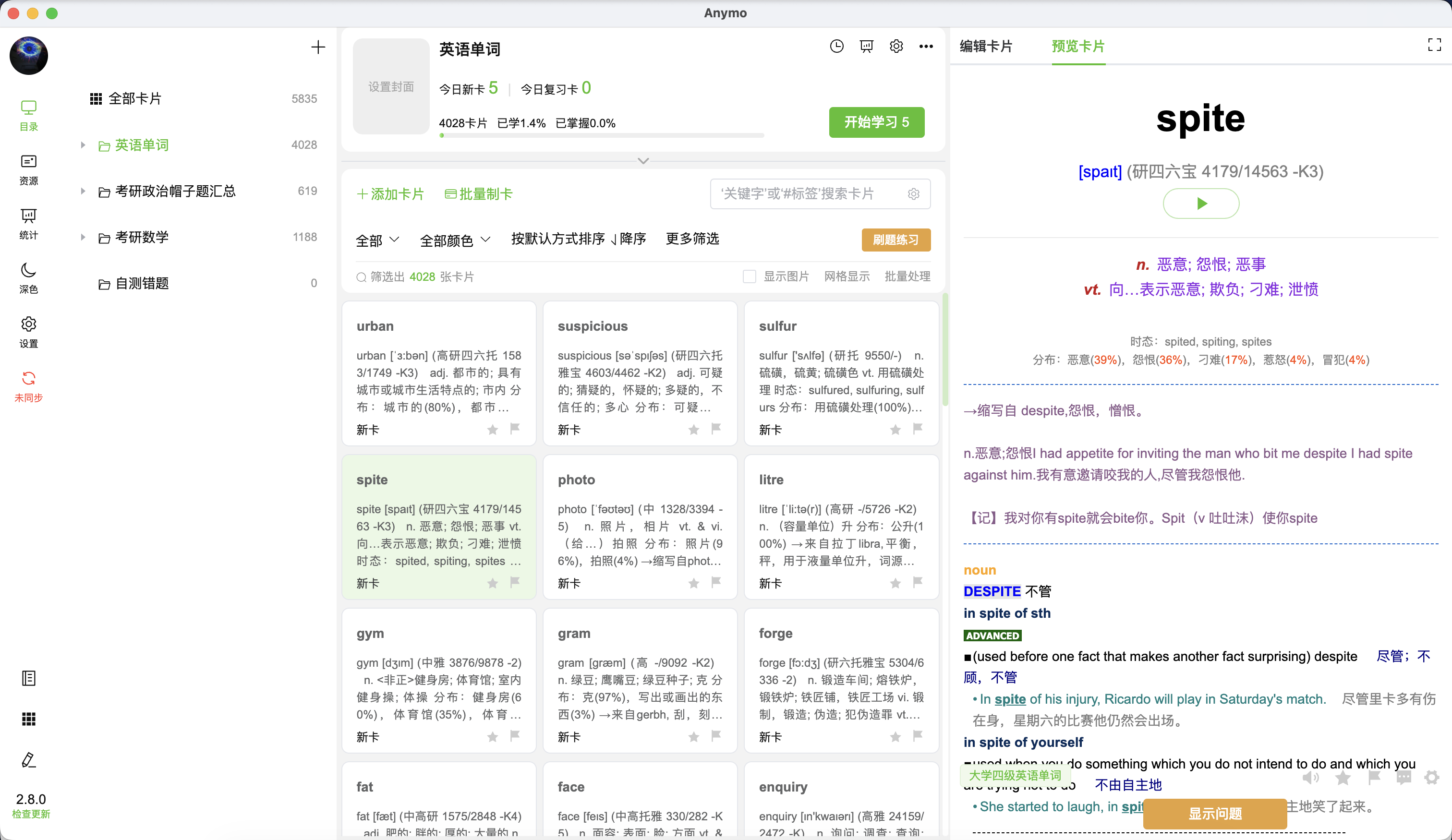Click 批量制卡 batch create cards

click(478, 194)
